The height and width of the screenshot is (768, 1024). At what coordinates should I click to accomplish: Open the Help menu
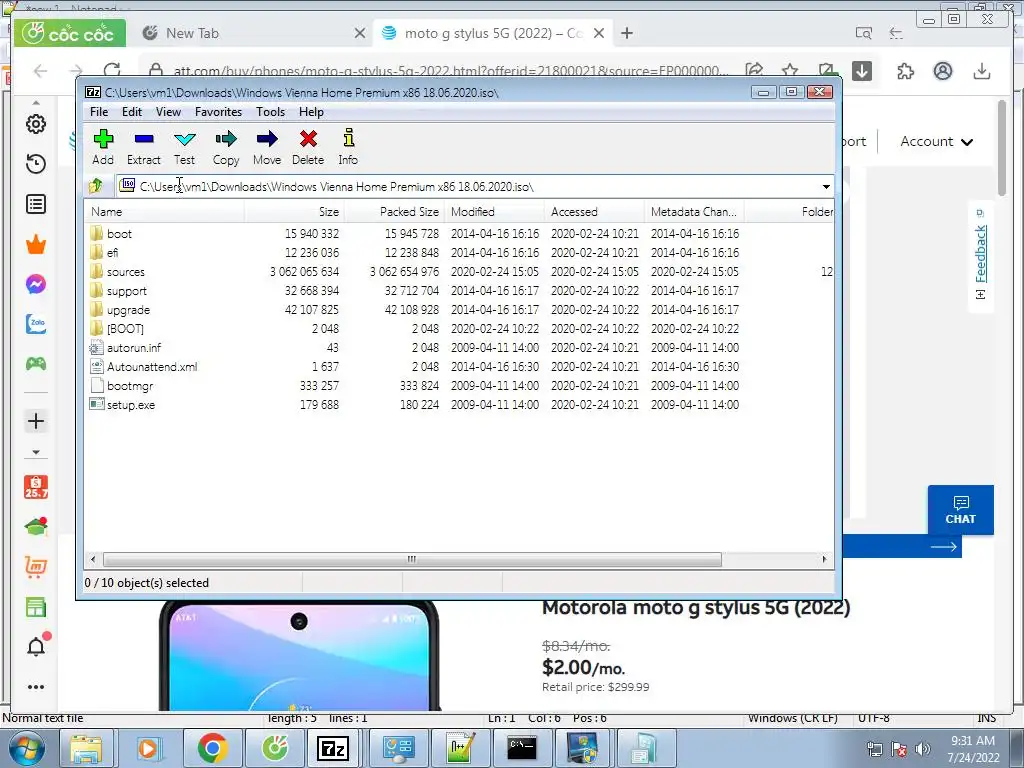[312, 112]
